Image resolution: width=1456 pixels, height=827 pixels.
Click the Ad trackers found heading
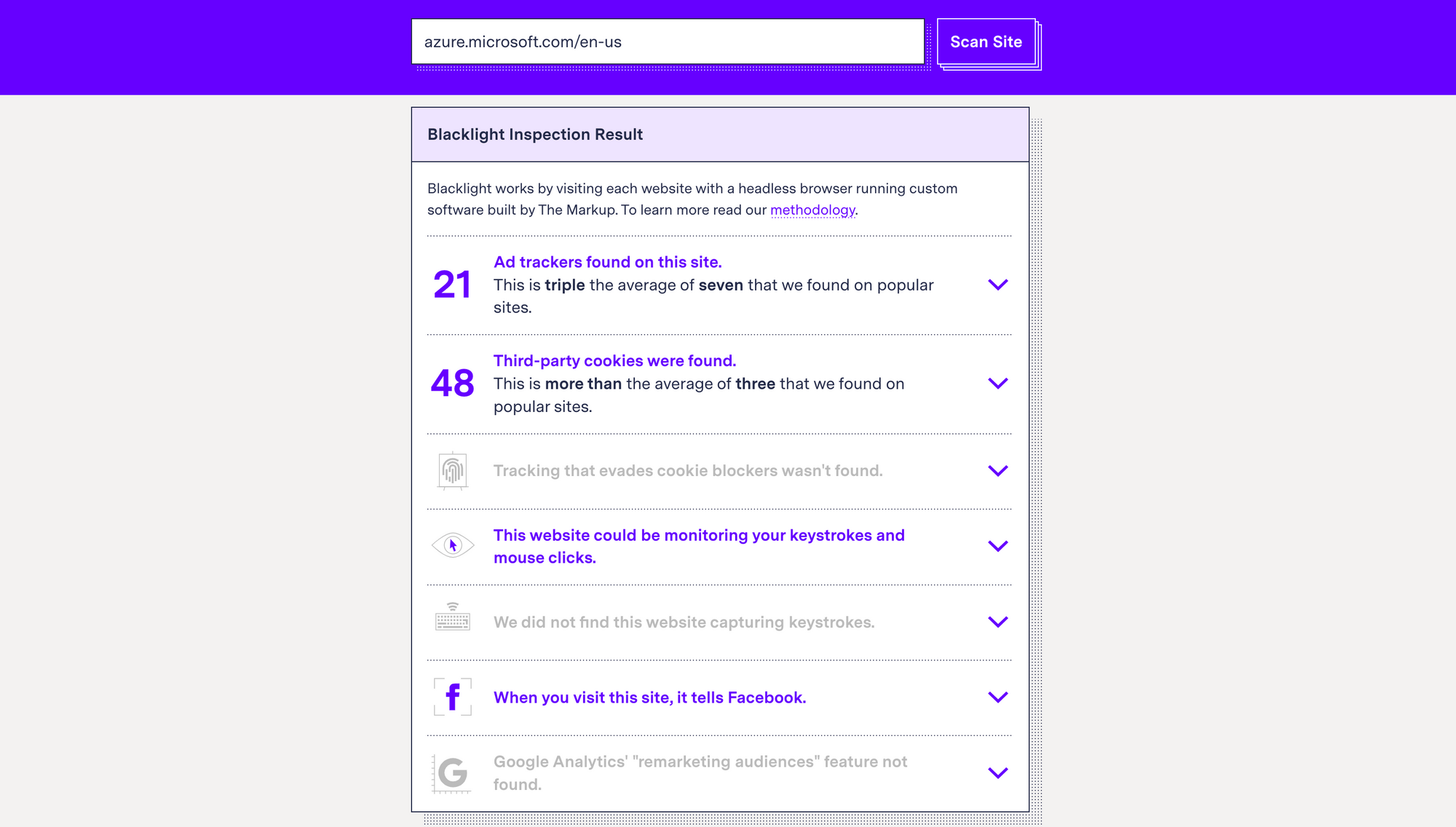pyautogui.click(x=607, y=262)
